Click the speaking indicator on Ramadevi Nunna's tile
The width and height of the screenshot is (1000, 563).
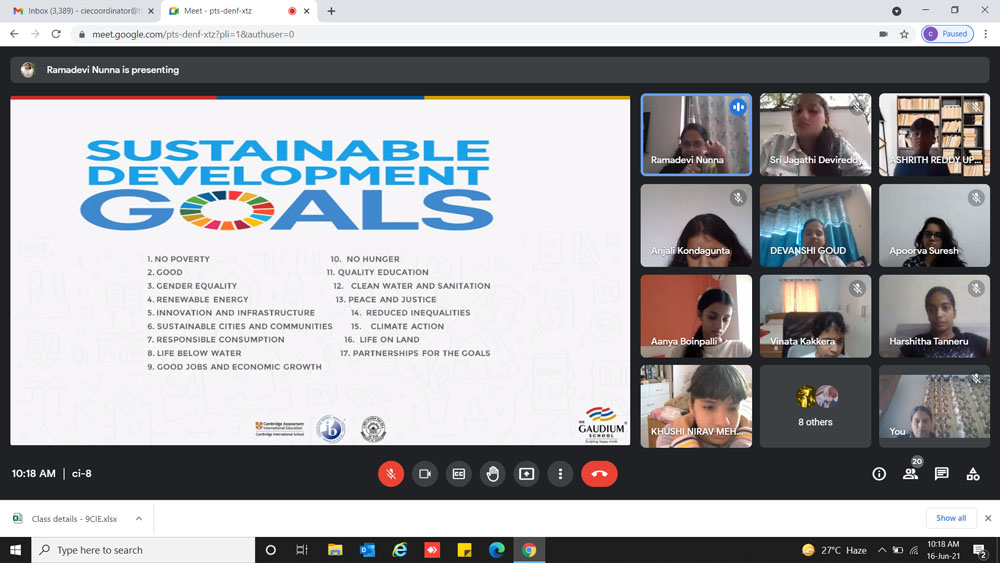point(738,107)
